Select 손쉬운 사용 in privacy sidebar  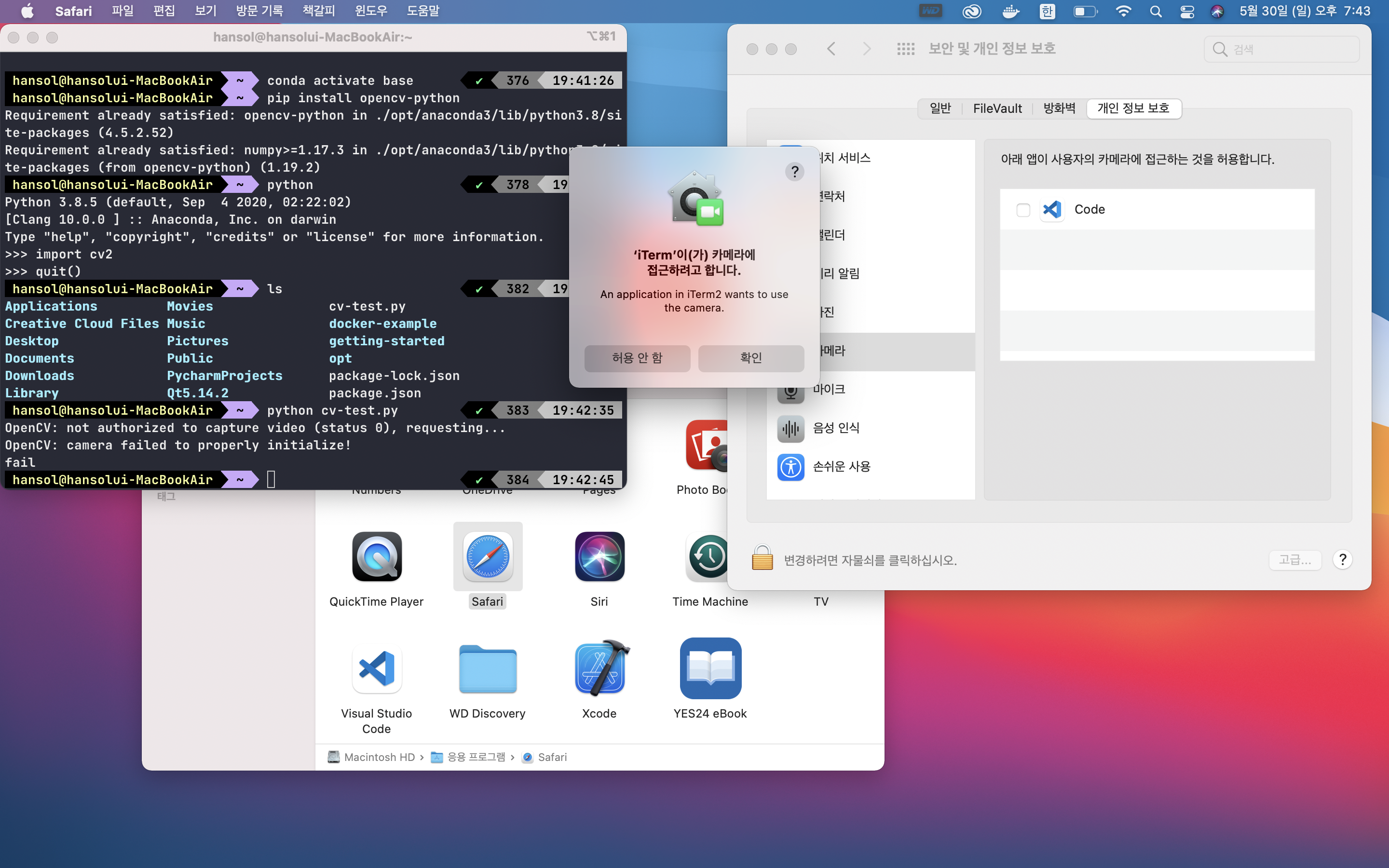[871, 466]
